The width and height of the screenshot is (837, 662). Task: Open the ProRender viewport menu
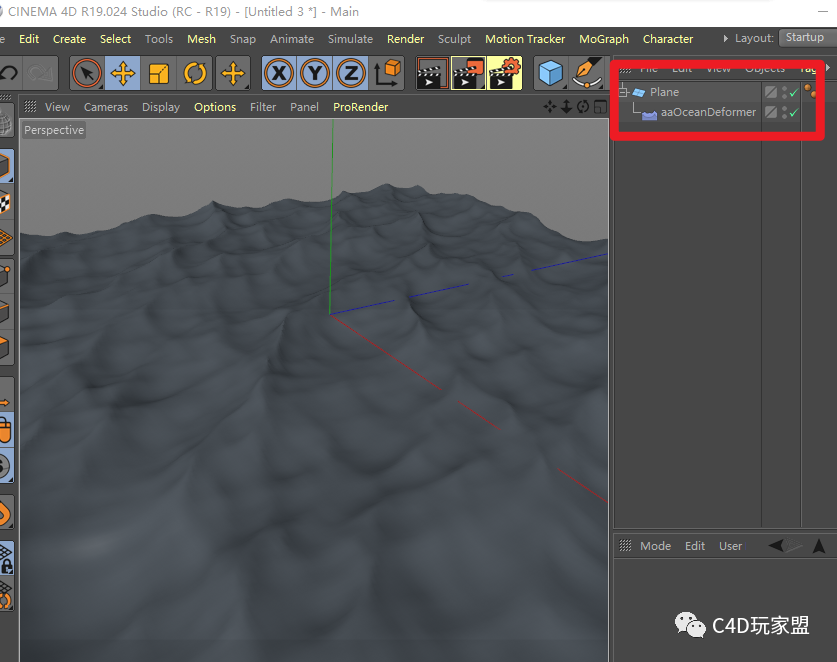360,107
